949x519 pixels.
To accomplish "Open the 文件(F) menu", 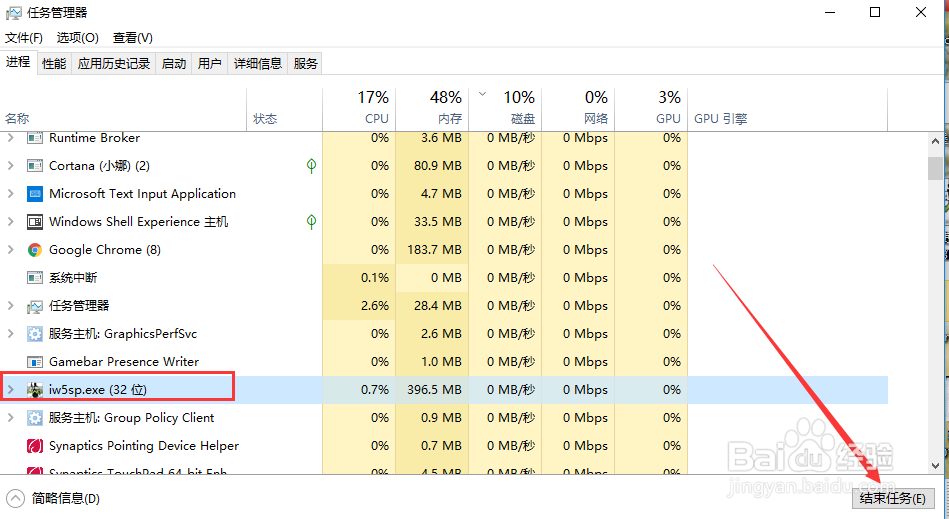I will [24, 38].
